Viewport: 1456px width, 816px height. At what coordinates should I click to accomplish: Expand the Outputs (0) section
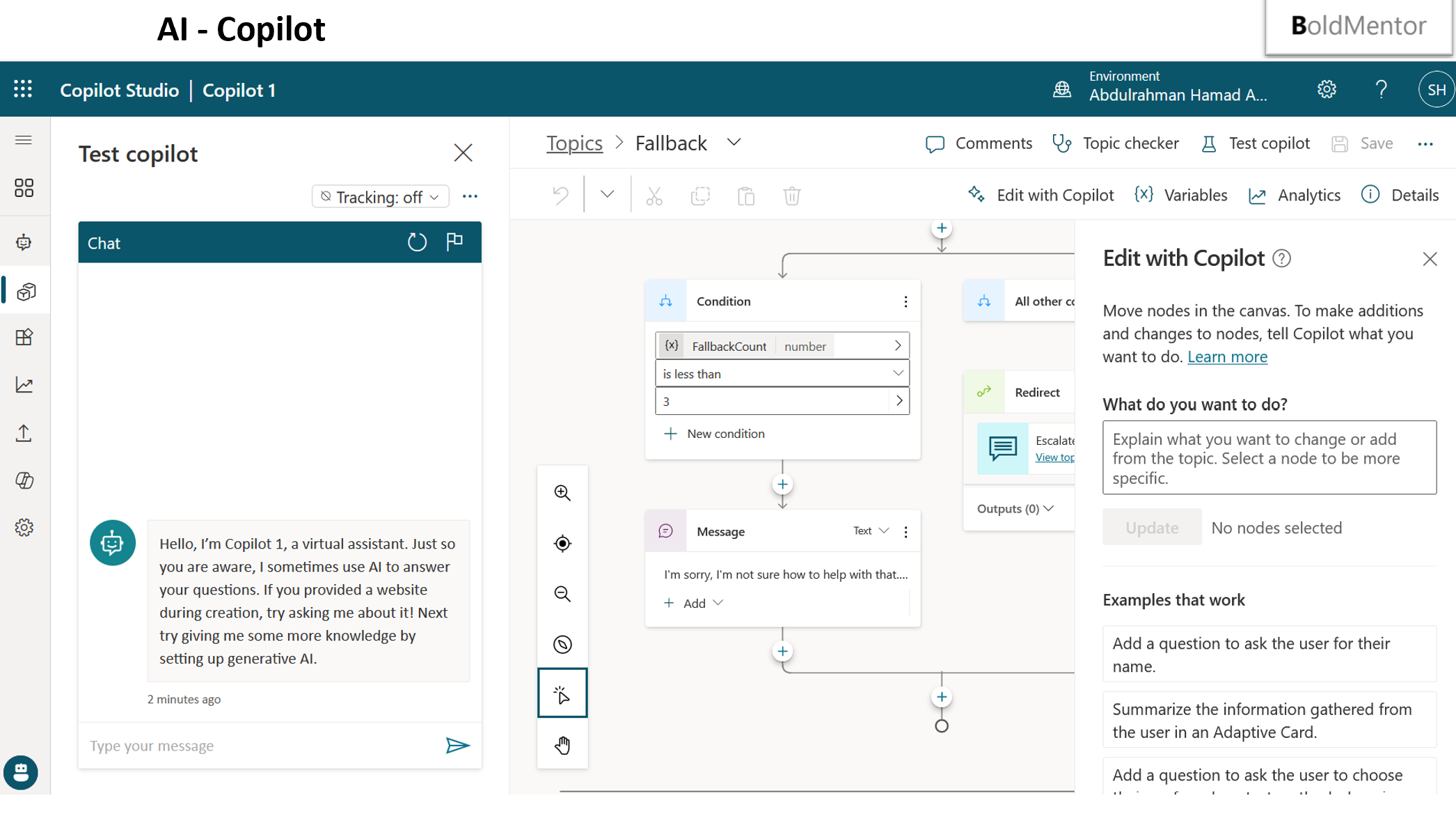(1015, 509)
